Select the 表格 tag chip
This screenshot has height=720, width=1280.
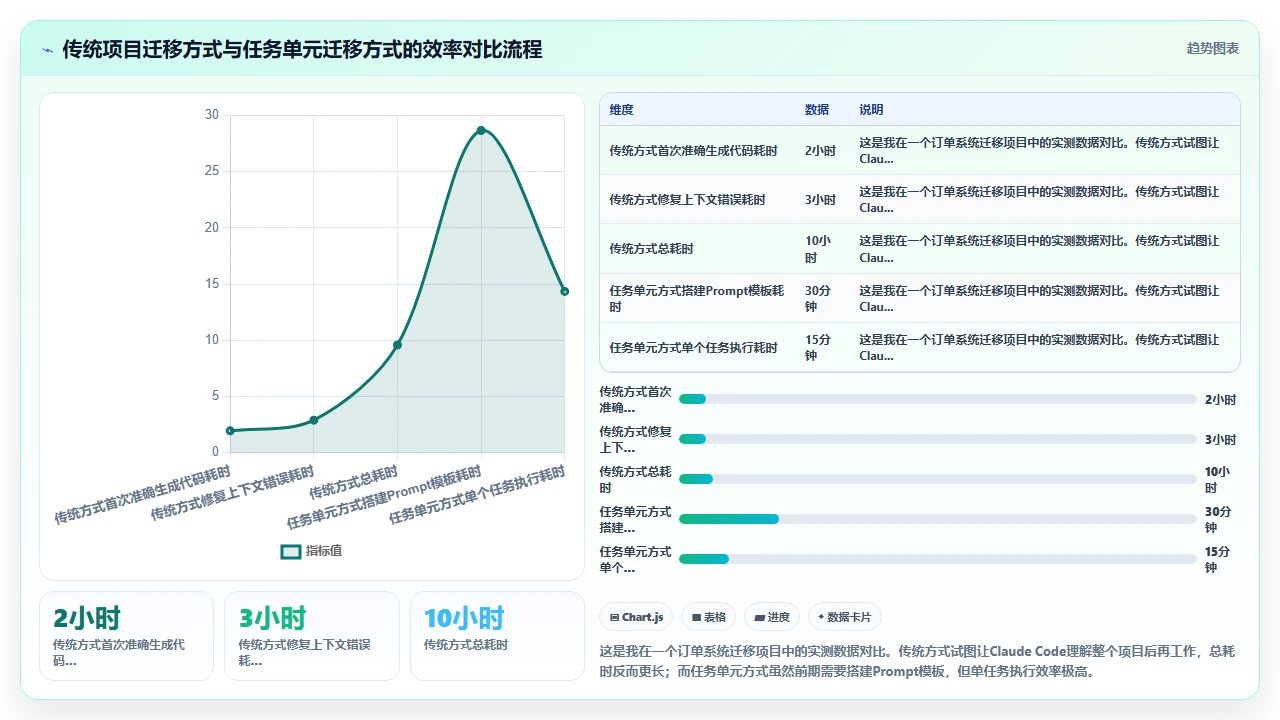pos(709,617)
